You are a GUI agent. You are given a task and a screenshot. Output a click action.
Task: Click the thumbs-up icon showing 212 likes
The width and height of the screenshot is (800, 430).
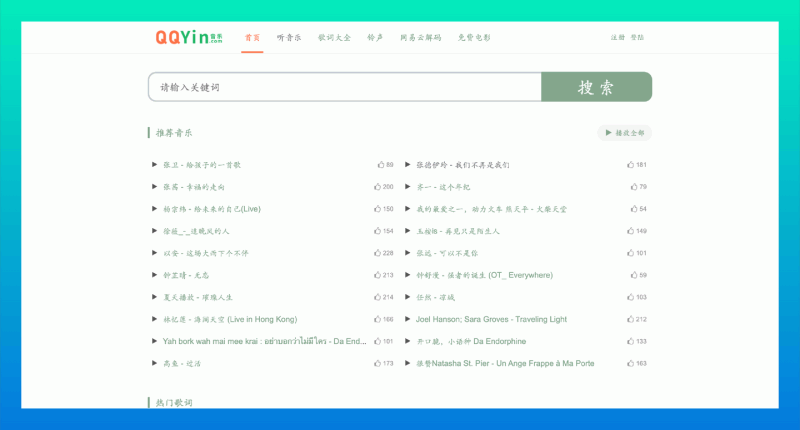[631, 319]
